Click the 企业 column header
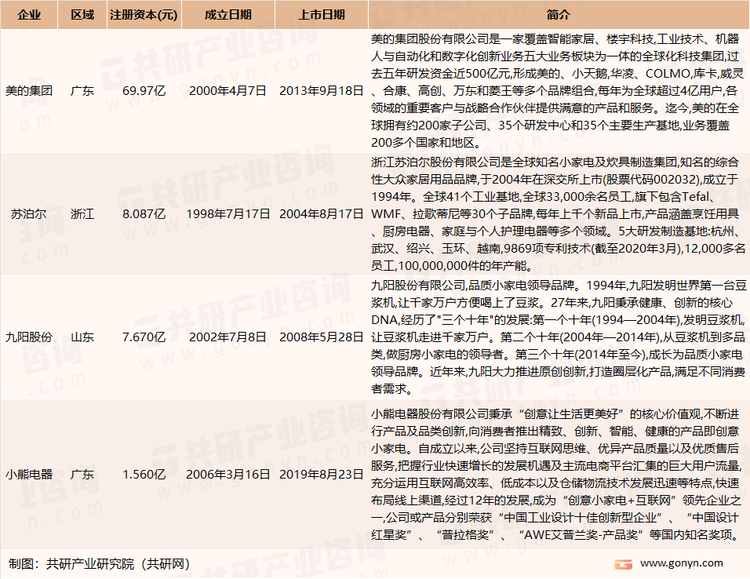The width and height of the screenshot is (750, 579). click(x=29, y=15)
